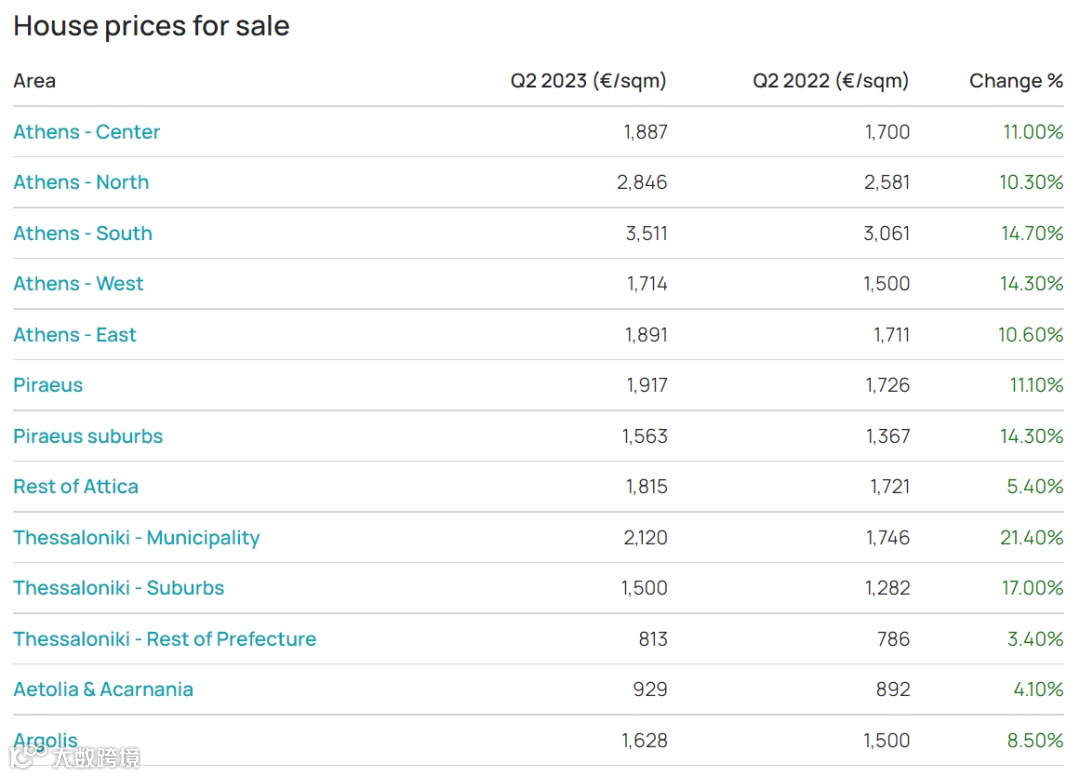
Task: Click the Q2 2023 (€/sqm) column header
Action: 588,81
